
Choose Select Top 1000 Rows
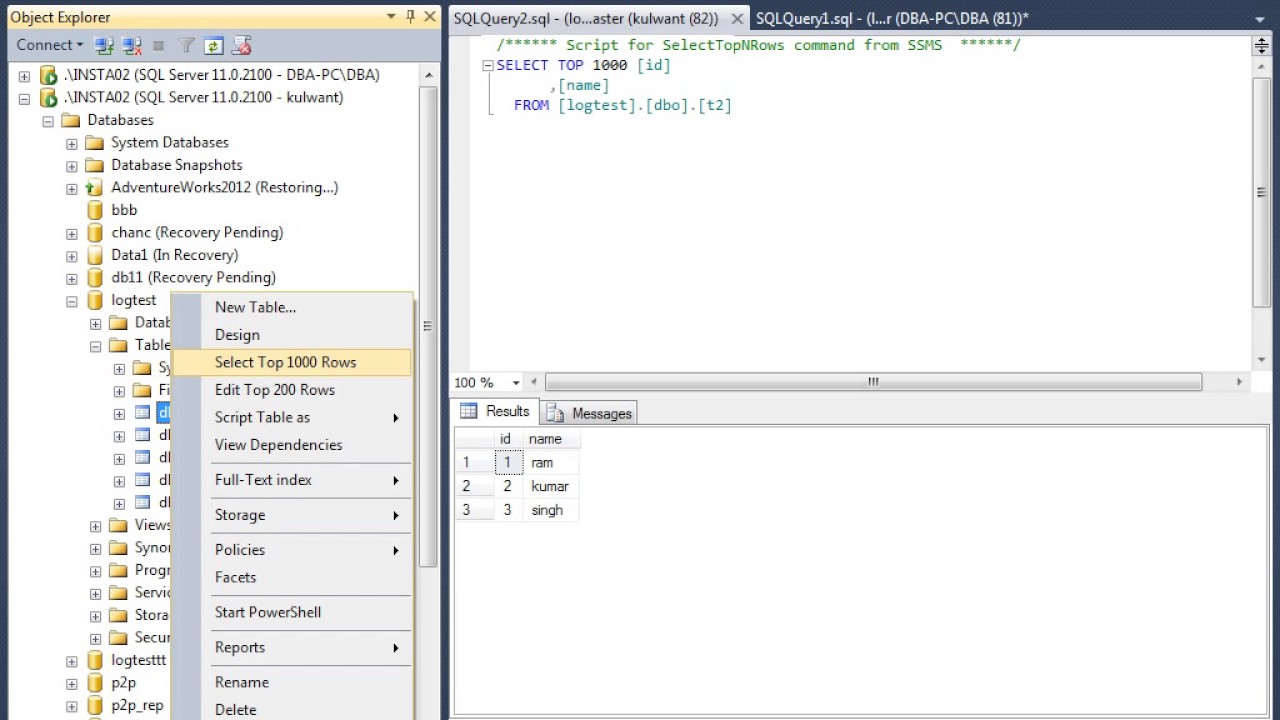[292, 362]
